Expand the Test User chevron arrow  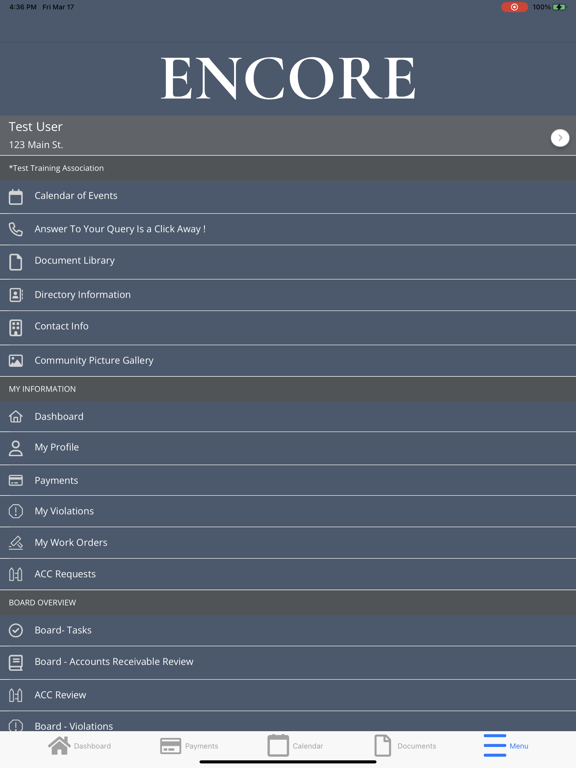coord(560,138)
